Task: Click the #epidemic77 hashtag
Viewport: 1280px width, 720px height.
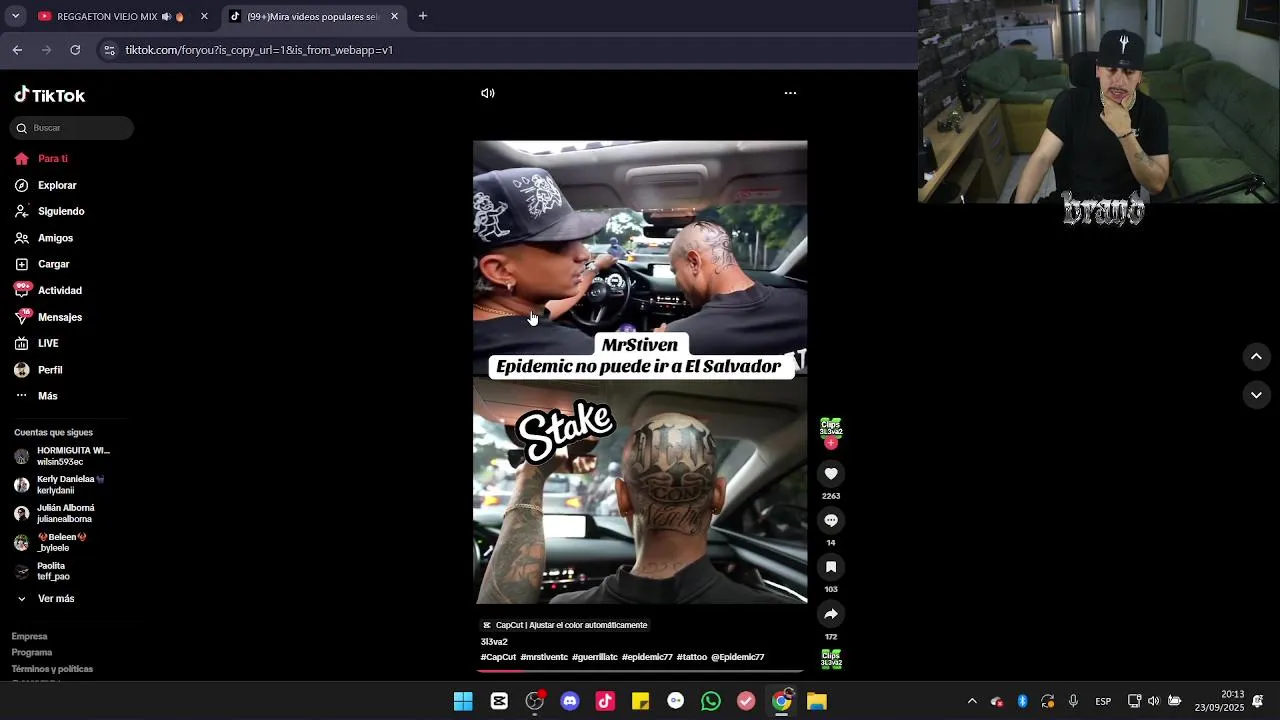Action: tap(647, 657)
